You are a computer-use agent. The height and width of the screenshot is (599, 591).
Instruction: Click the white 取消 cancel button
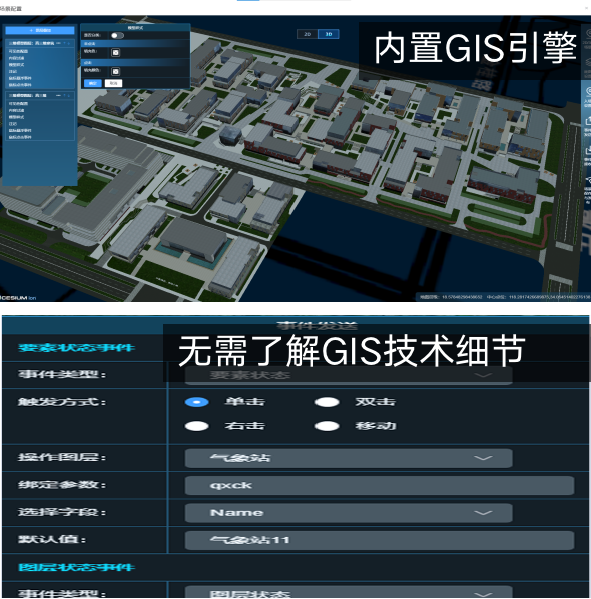coord(113,83)
